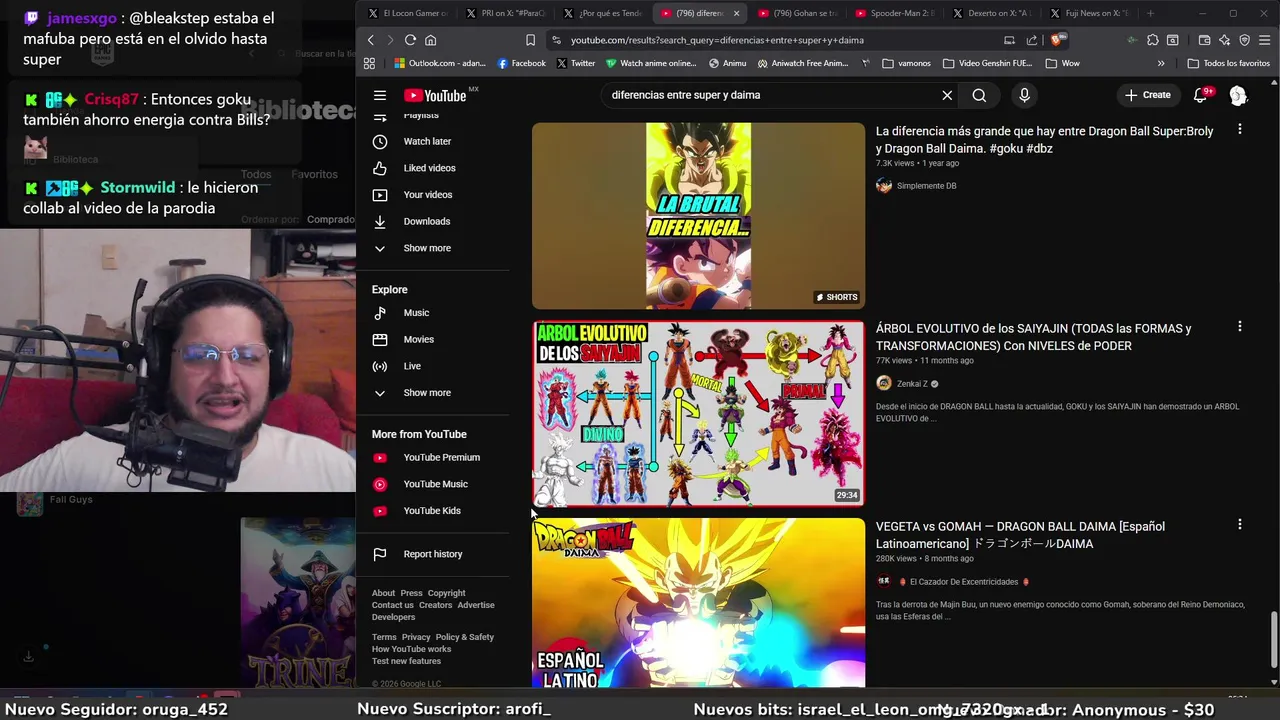
Task: Show hidden bookmarks with the double chevron
Action: [1161, 63]
